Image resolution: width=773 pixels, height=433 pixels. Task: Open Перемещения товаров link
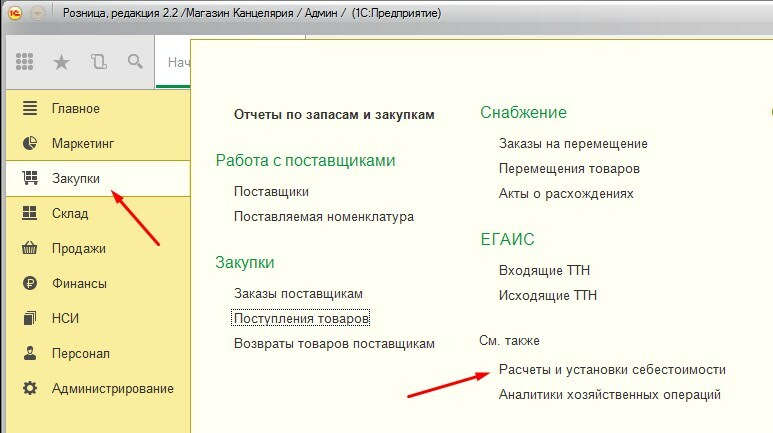[569, 169]
